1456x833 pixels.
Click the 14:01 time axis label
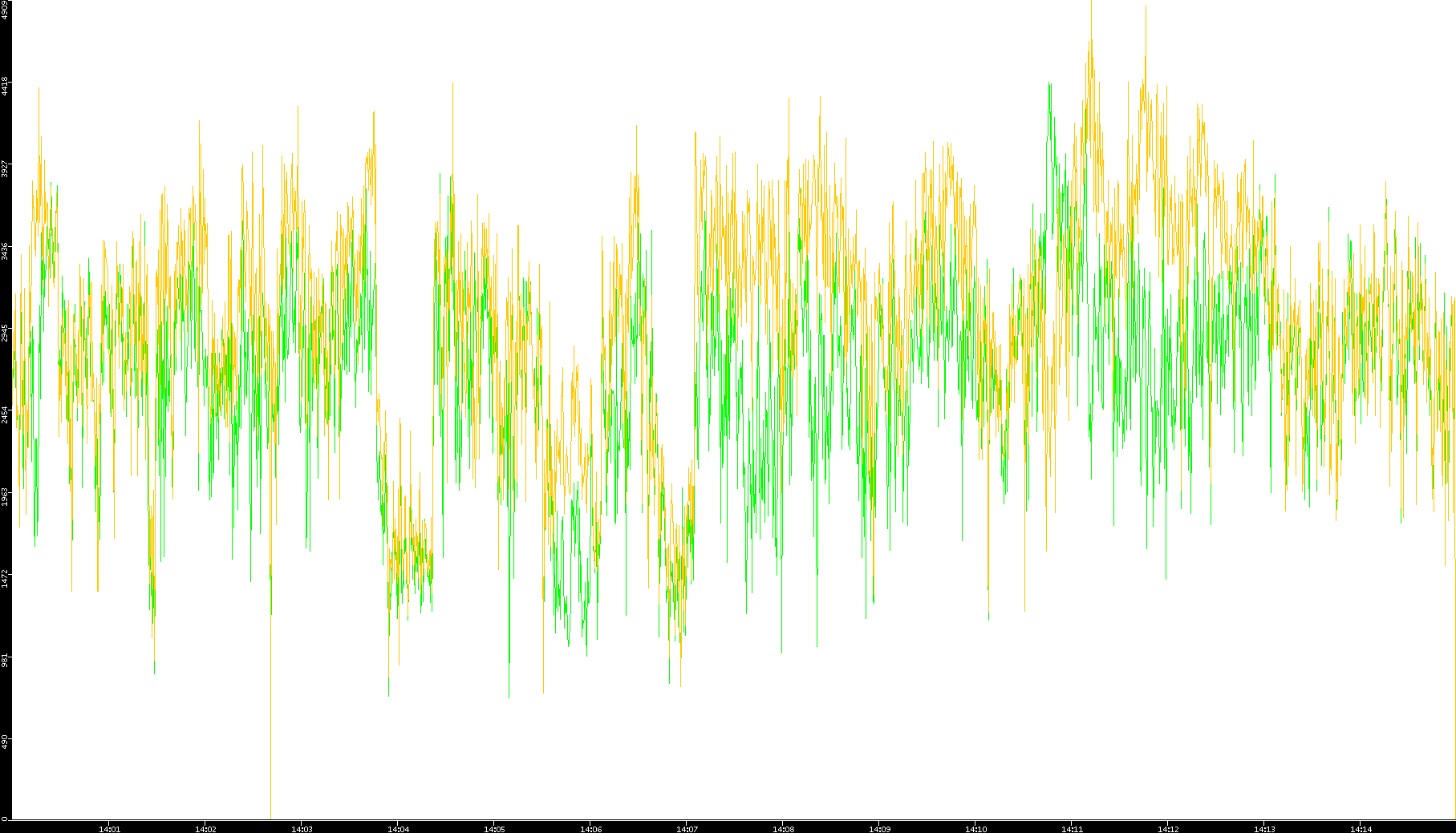click(109, 829)
